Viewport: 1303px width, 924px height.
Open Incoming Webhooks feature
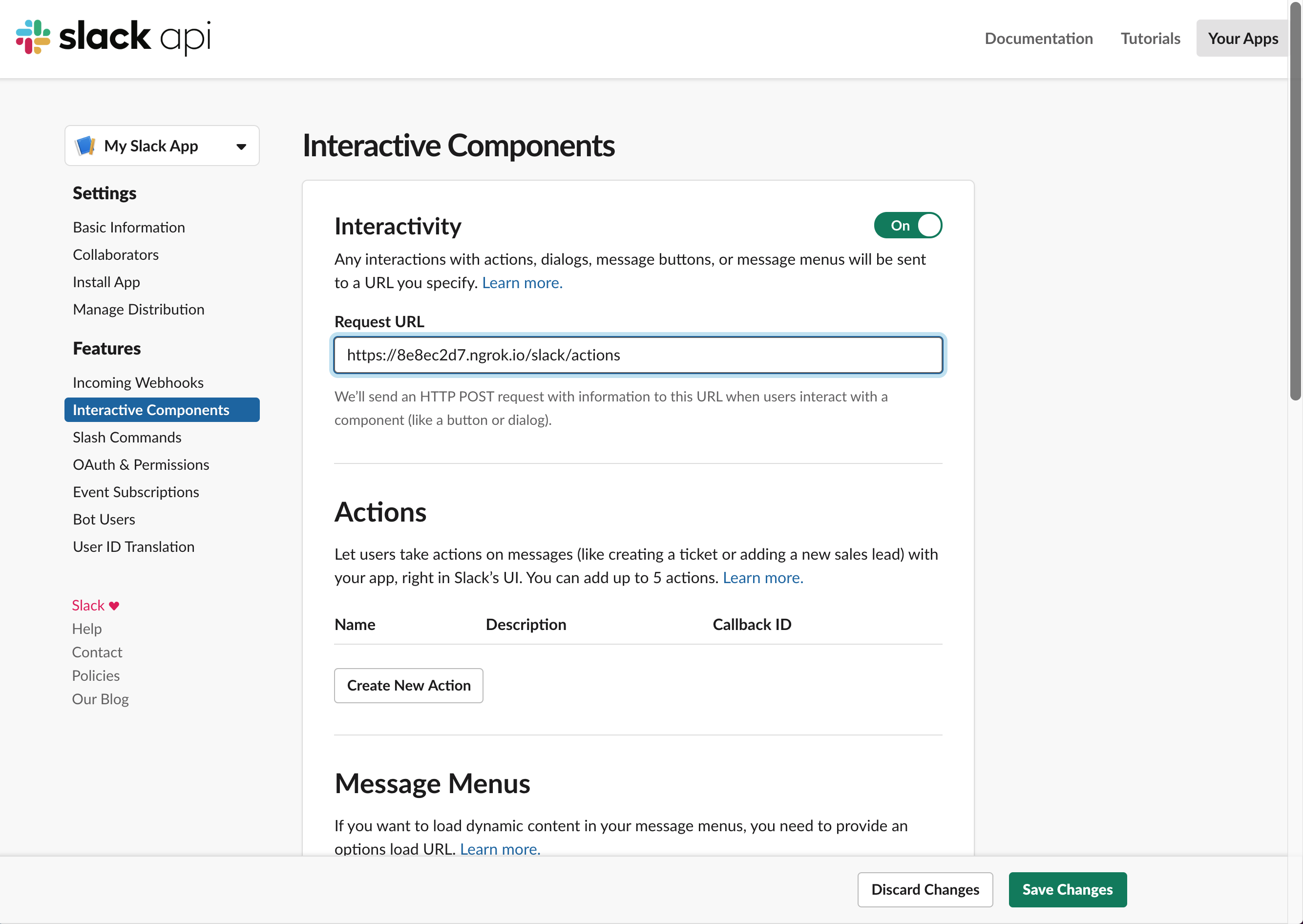tap(138, 382)
